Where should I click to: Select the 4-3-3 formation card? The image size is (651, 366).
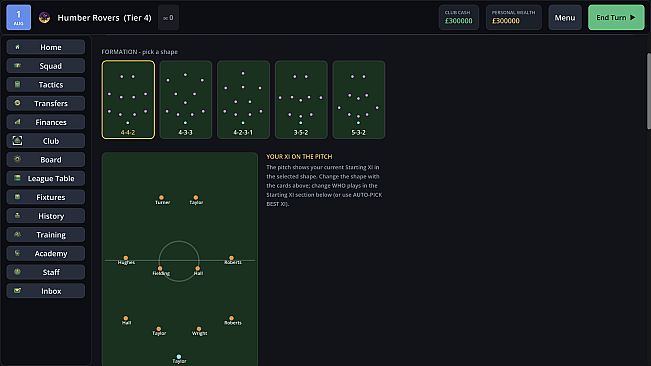pyautogui.click(x=186, y=100)
